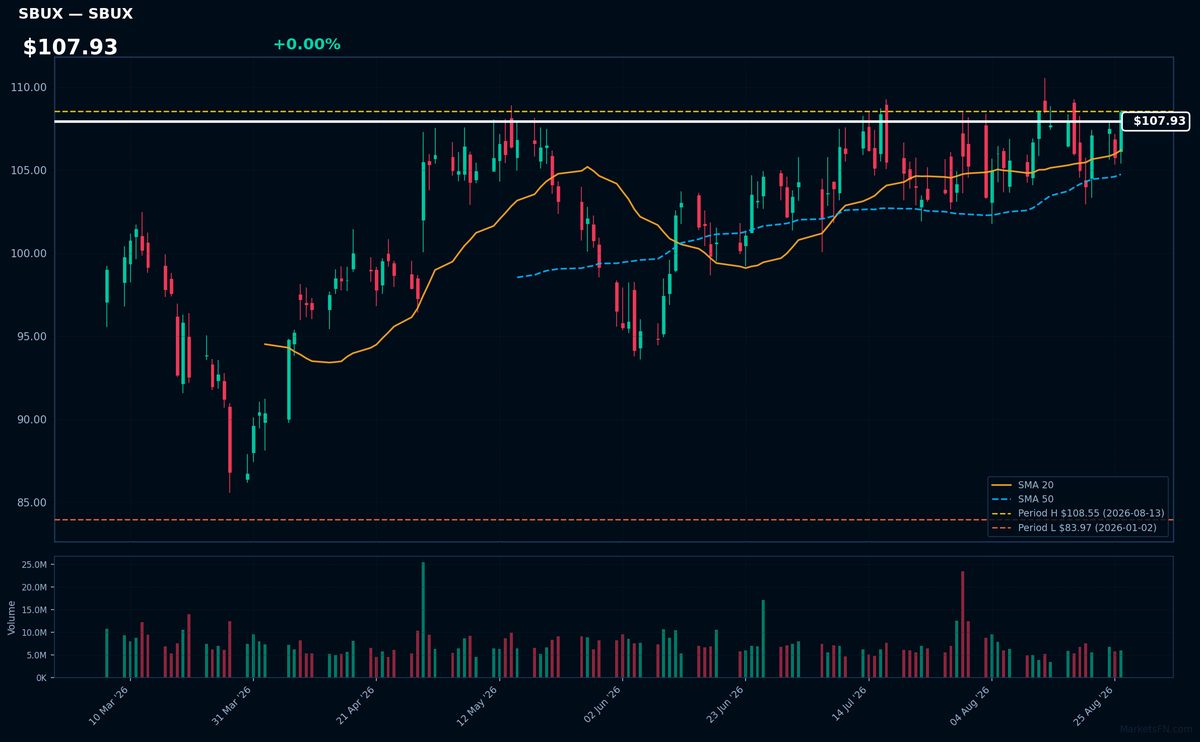Click the 31 Mar '26 date label
1200x742 pixels.
tap(233, 704)
